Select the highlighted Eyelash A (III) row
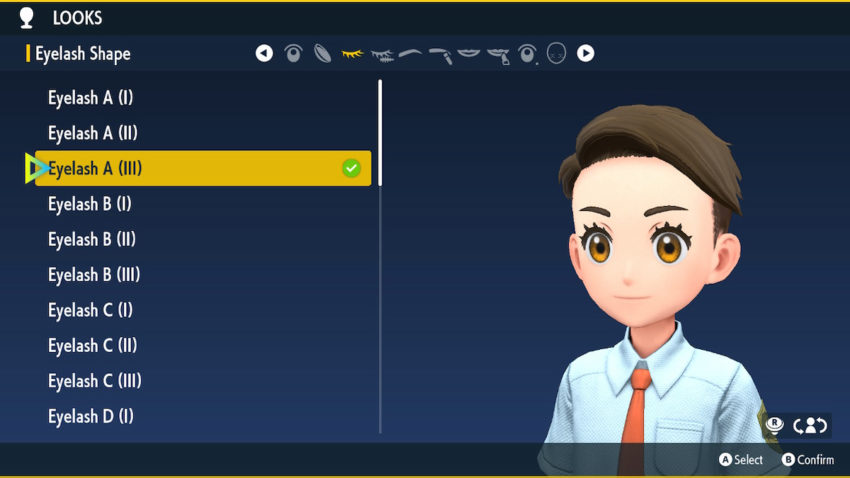This screenshot has width=850, height=478. 203,169
